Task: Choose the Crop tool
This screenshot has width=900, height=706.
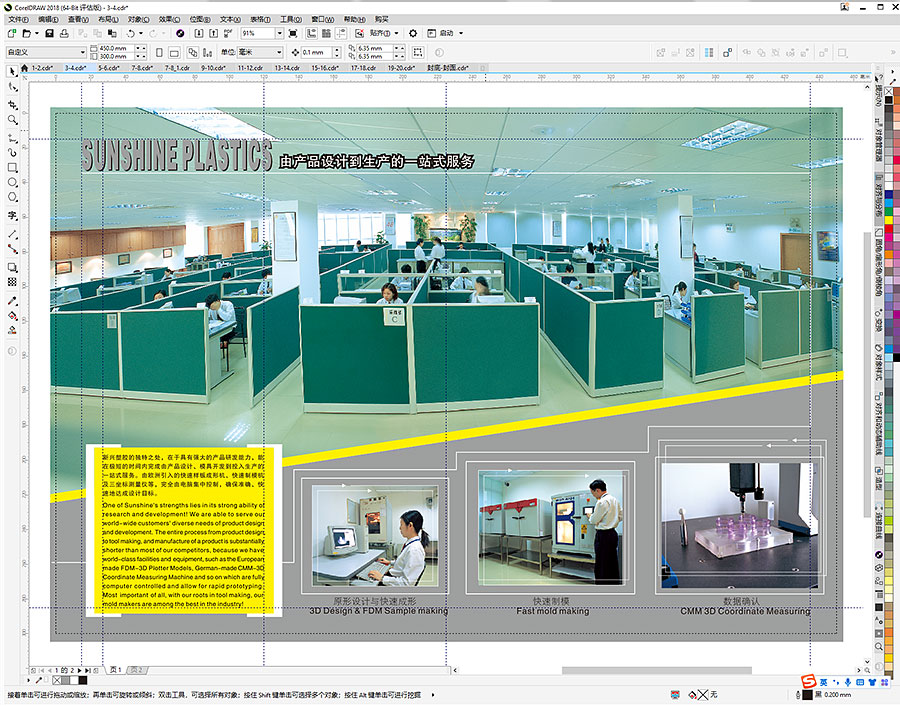Action: pyautogui.click(x=12, y=103)
